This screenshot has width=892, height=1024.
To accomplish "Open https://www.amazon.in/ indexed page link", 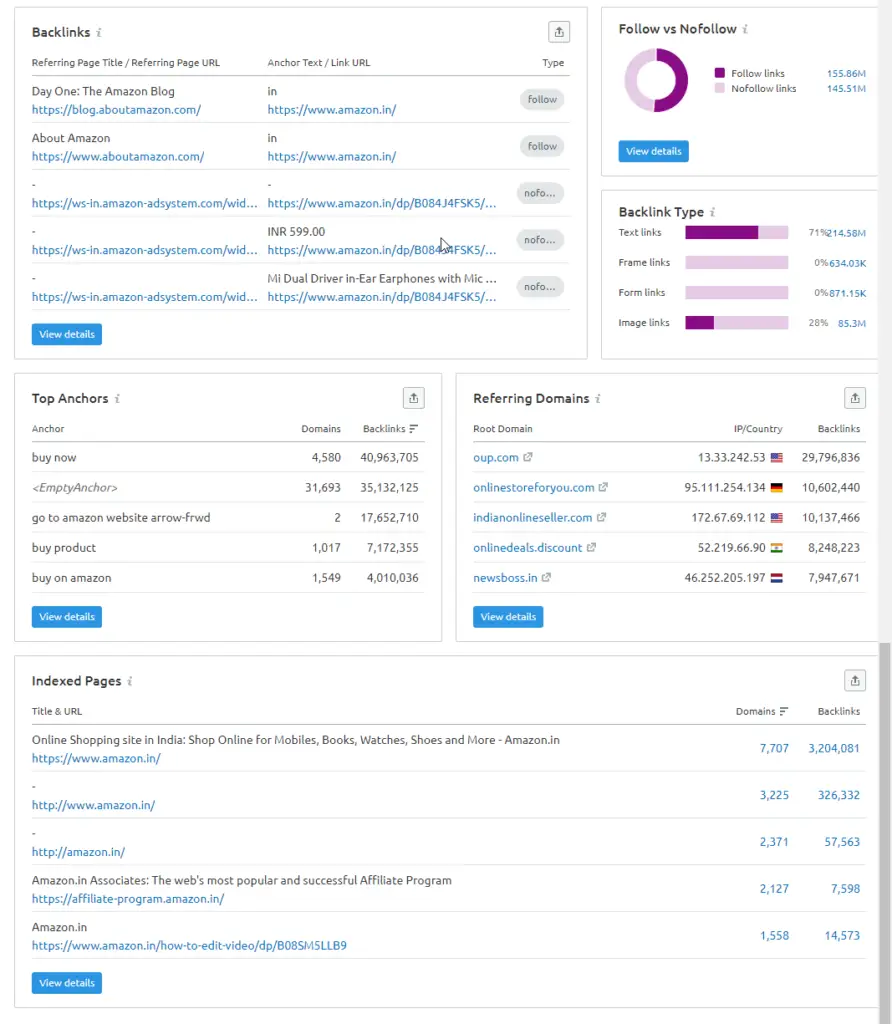I will pyautogui.click(x=96, y=758).
